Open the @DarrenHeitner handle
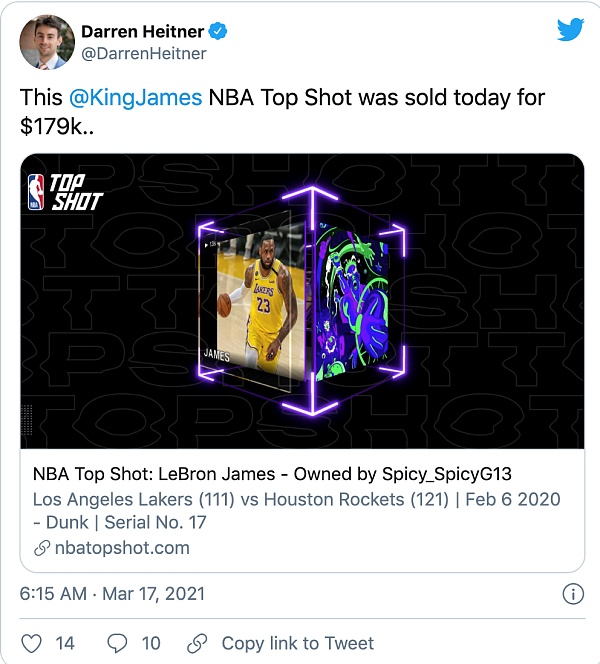 tap(143, 53)
